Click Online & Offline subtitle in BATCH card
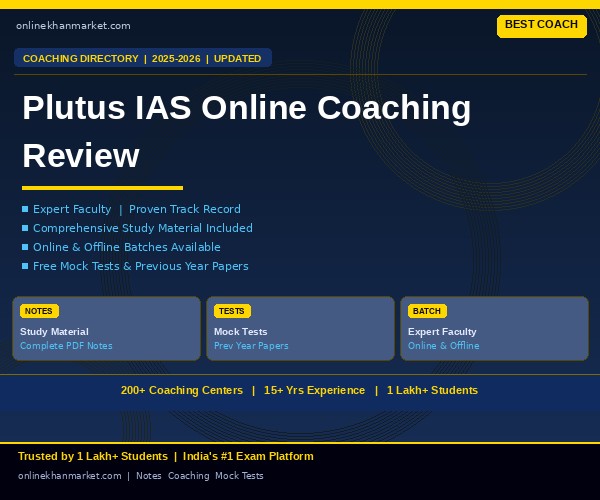Viewport: 600px width, 500px height. click(x=443, y=345)
